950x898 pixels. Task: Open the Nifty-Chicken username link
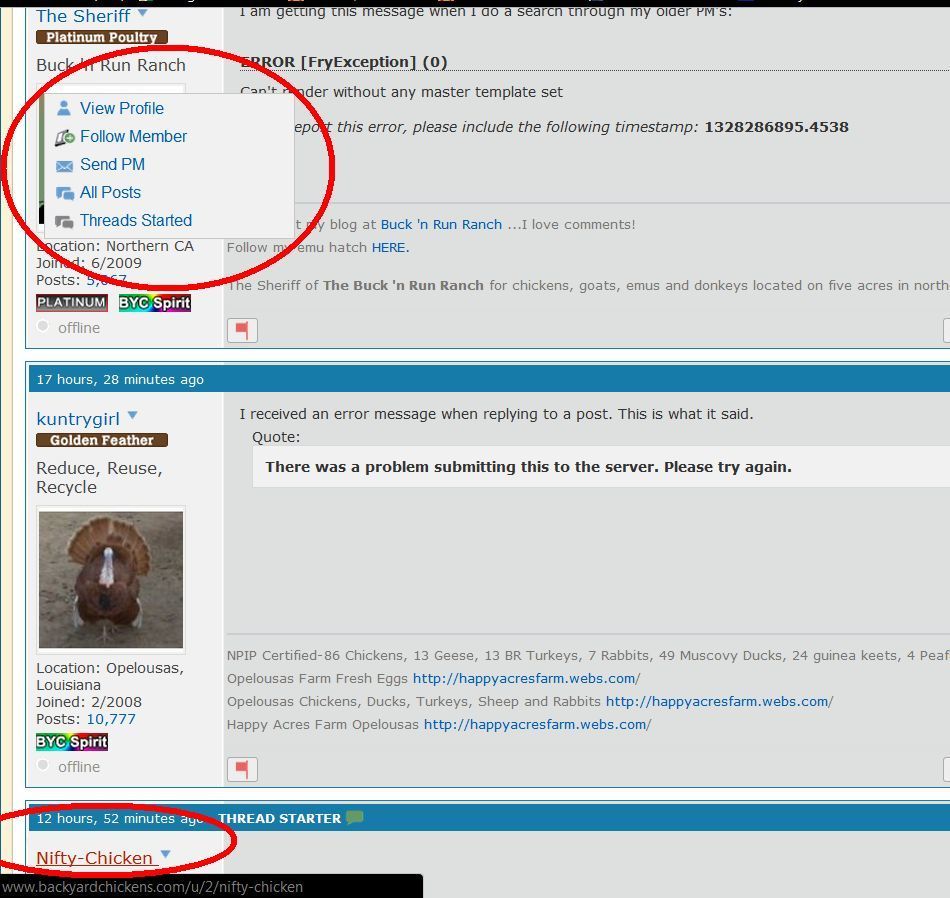[94, 858]
